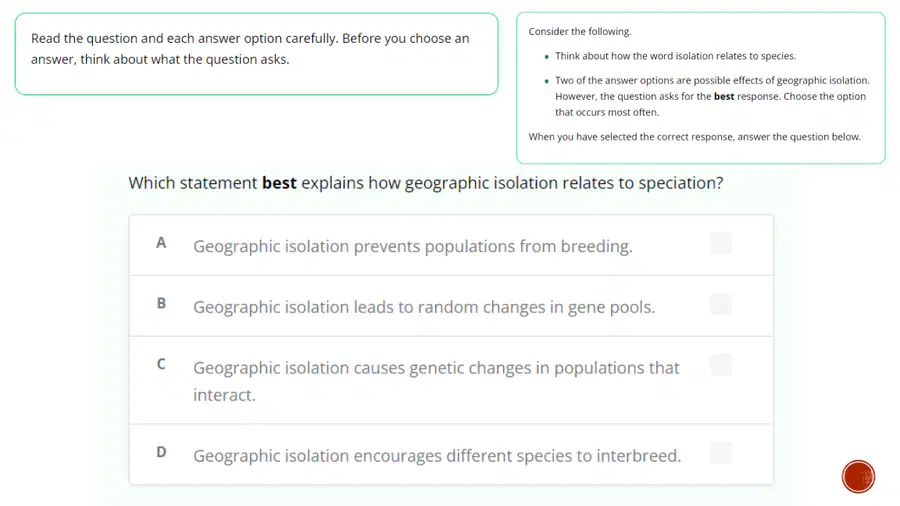
Task: Check the box for answer B
Action: tap(721, 304)
